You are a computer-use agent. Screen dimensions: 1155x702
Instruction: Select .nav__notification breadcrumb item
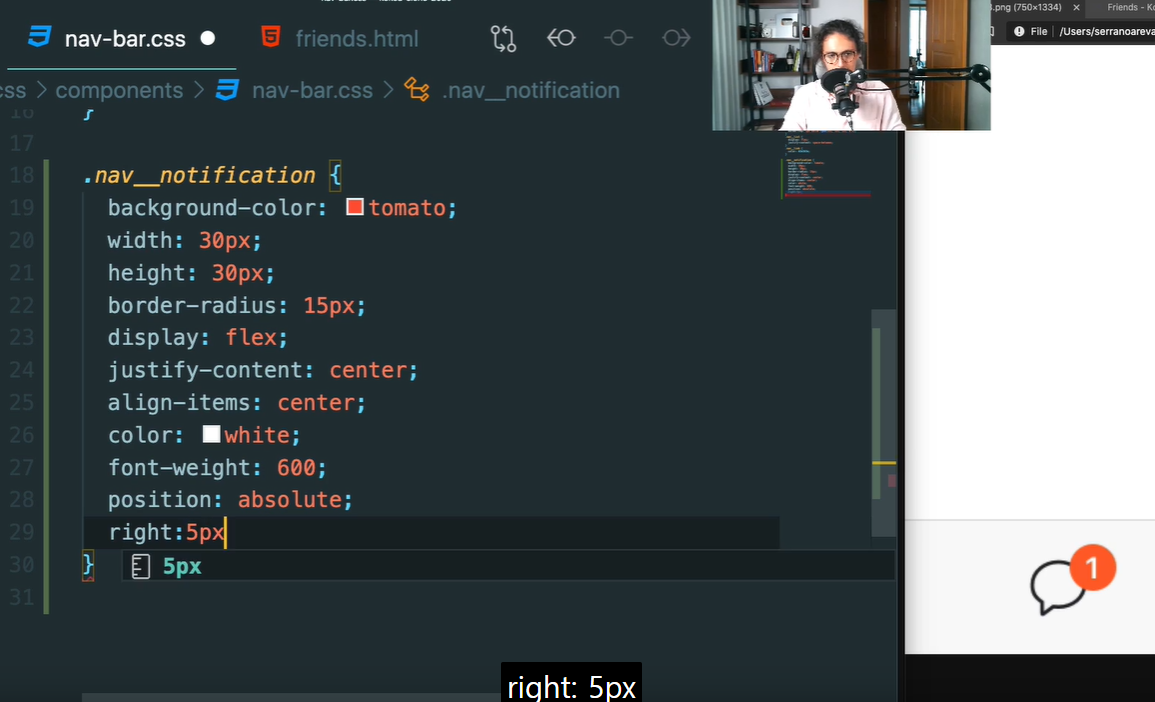pyautogui.click(x=530, y=90)
